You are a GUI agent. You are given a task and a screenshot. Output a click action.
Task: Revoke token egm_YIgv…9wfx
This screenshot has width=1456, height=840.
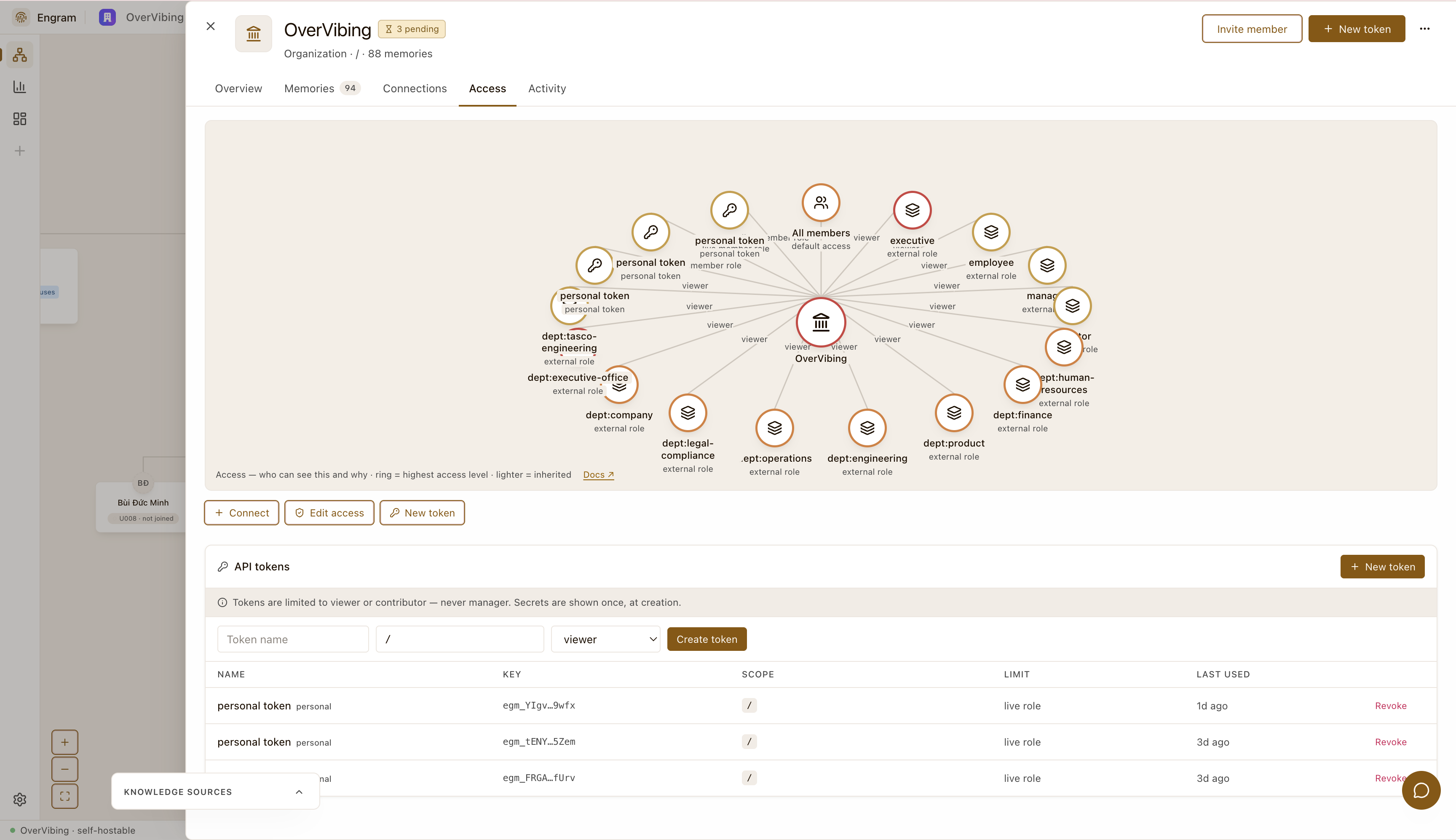1391,706
